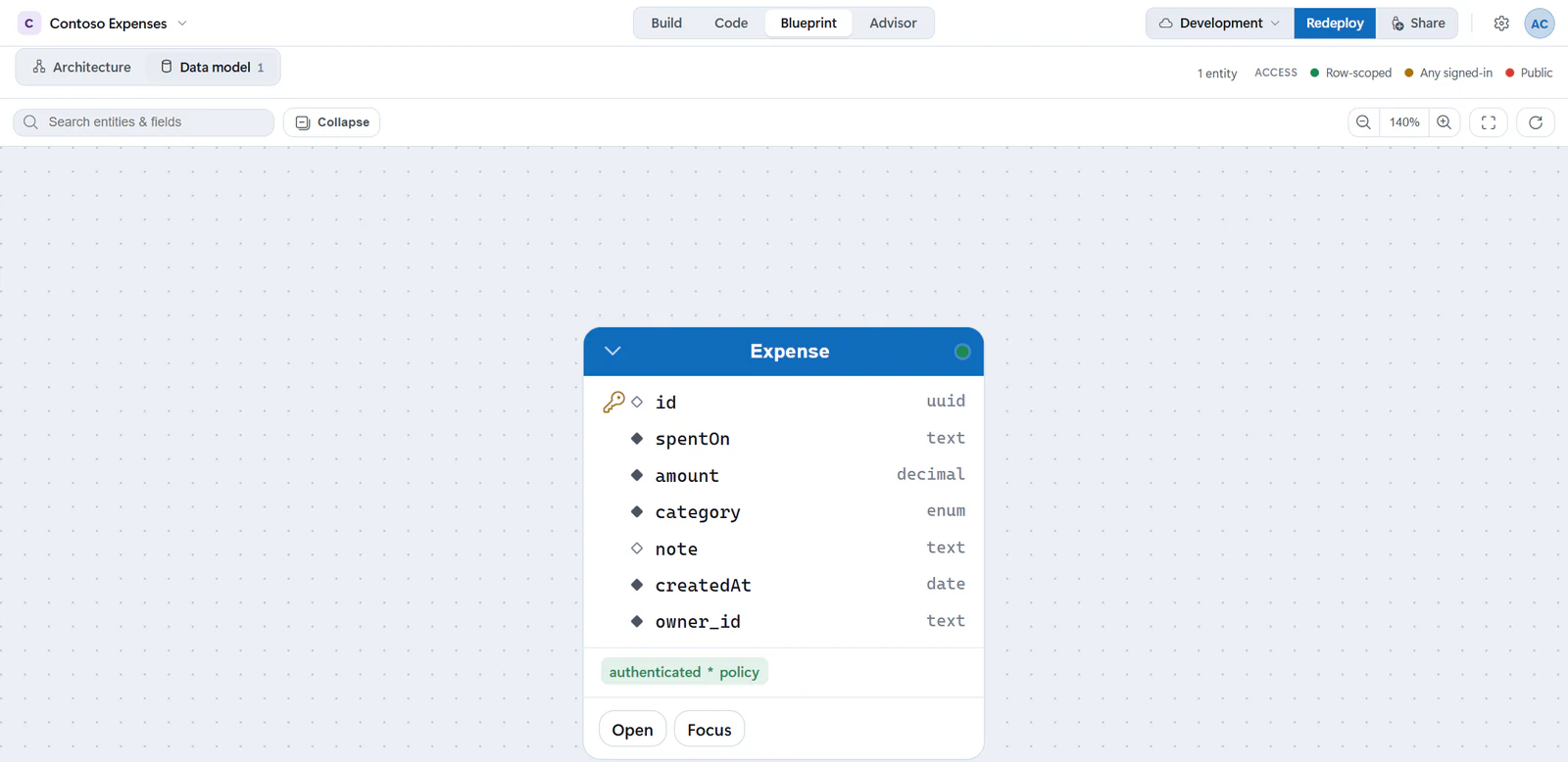Click the Any signed-in legend entry
Viewport: 1568px width, 762px height.
1448,72
